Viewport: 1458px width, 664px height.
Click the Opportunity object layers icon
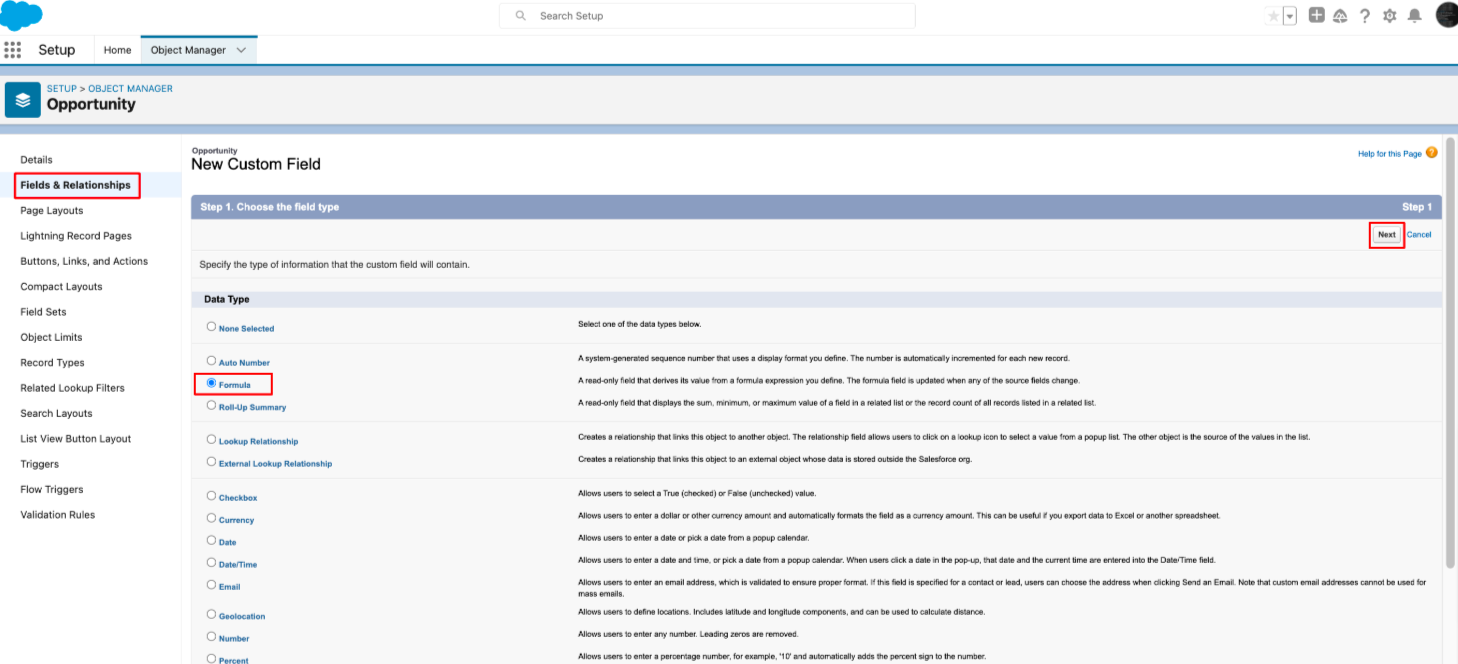click(23, 100)
